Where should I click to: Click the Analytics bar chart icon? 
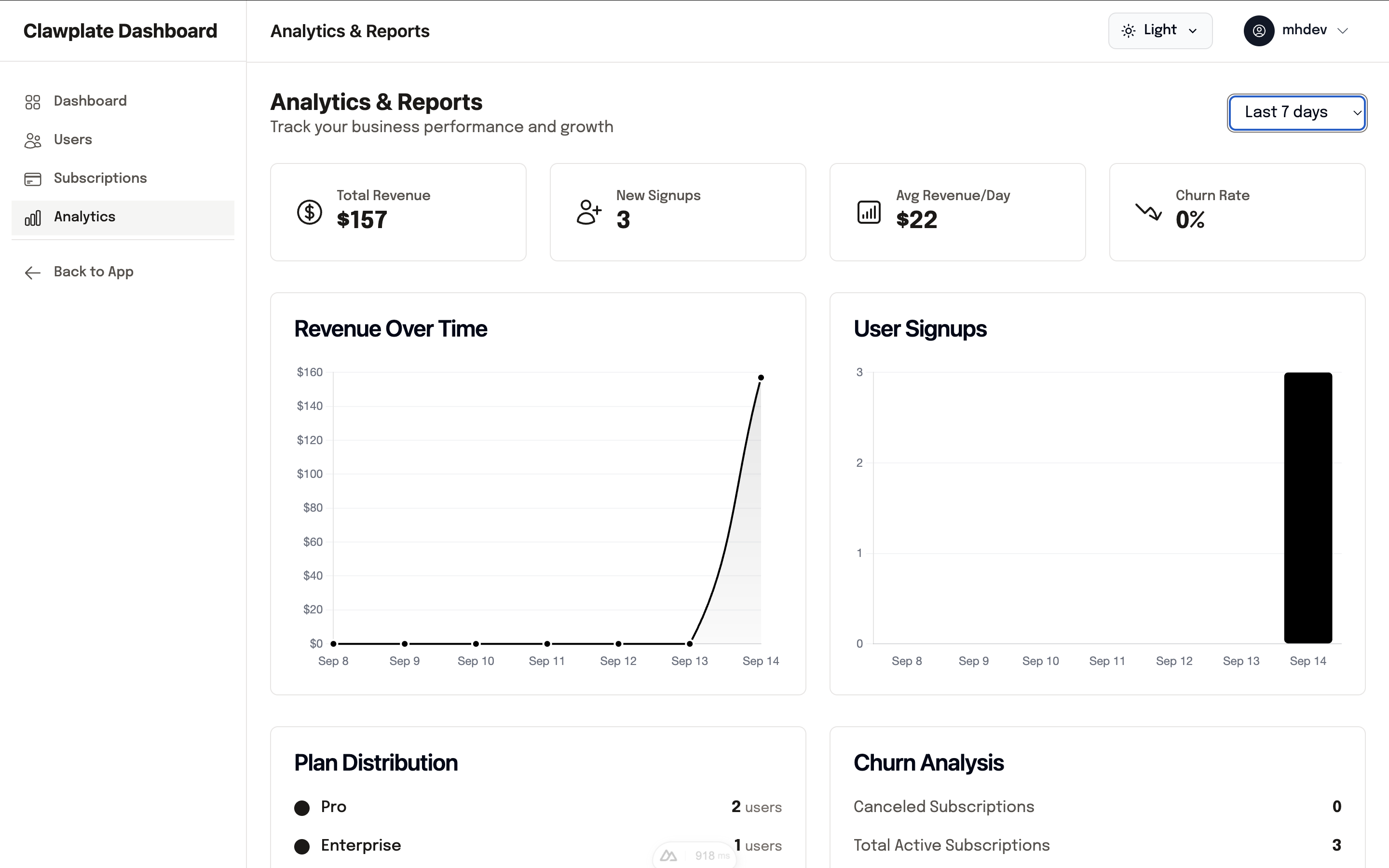[32, 217]
